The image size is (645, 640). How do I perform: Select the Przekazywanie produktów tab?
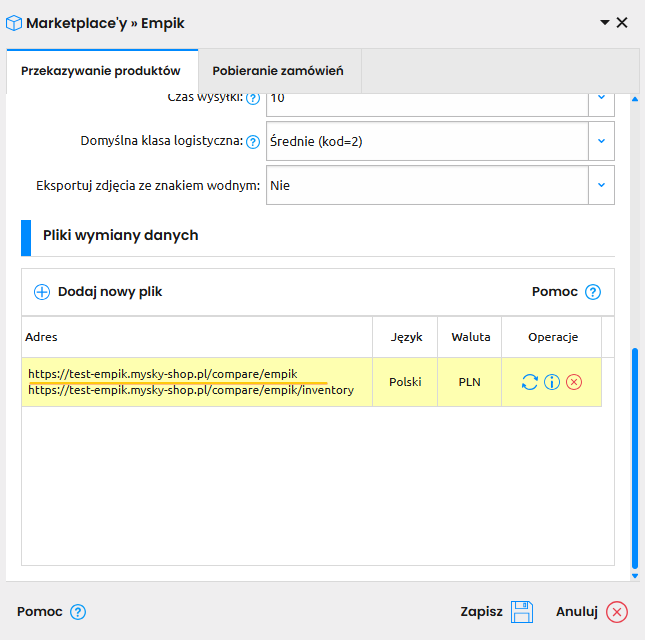pos(101,71)
